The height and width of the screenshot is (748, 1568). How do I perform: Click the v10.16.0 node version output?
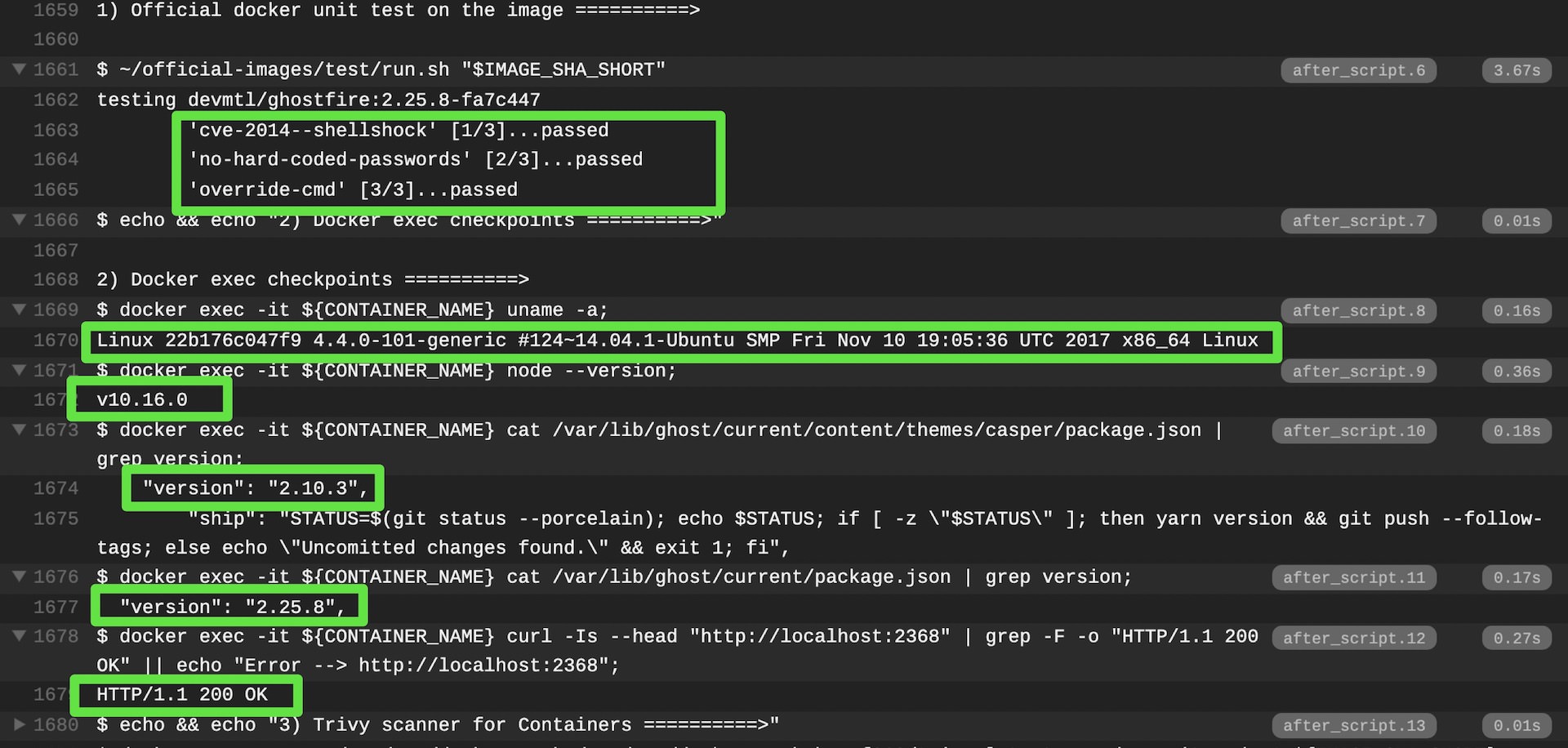point(142,400)
